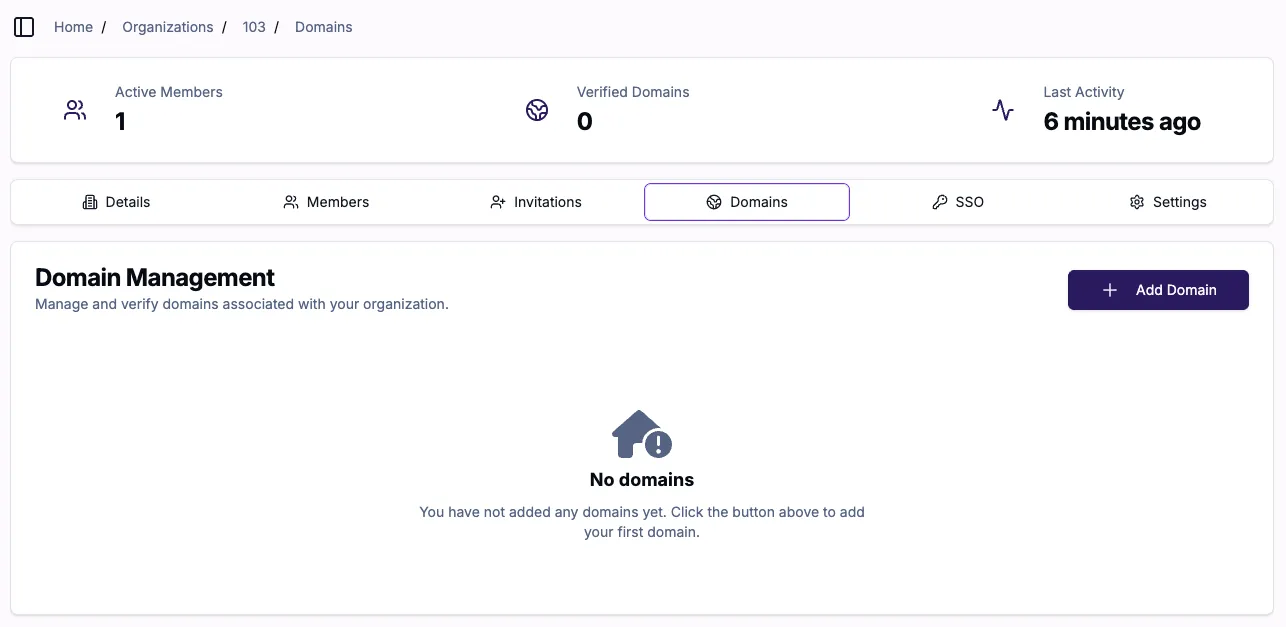Go to the SSO tab
Screen dimensions: 1286x627
pos(957,202)
